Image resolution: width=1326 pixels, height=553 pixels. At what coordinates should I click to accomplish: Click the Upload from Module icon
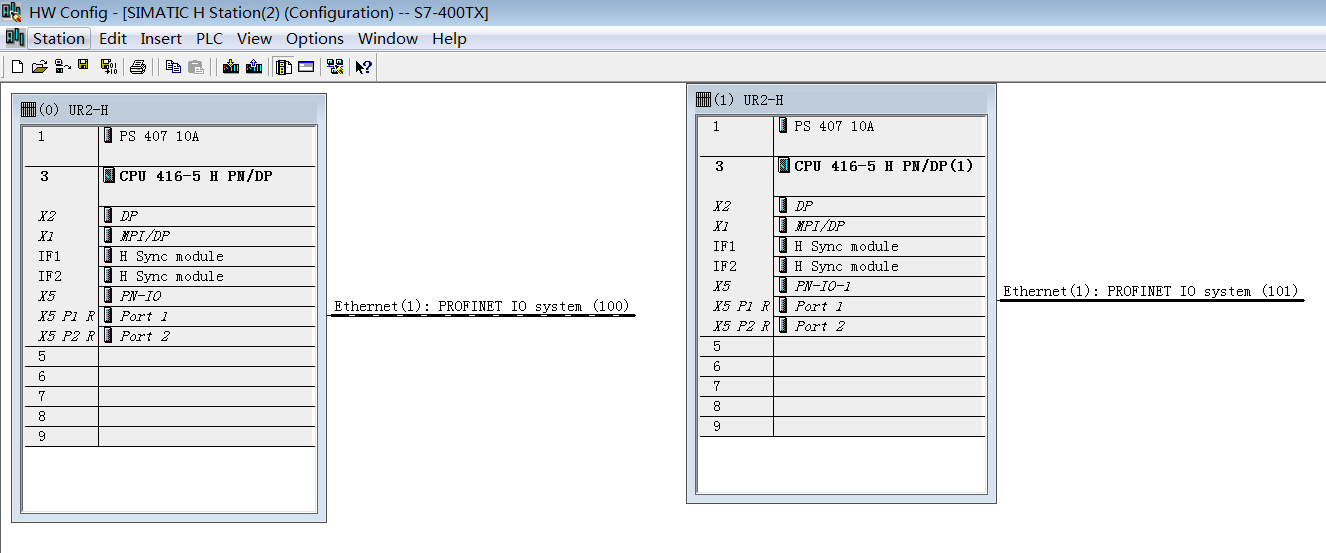254,67
